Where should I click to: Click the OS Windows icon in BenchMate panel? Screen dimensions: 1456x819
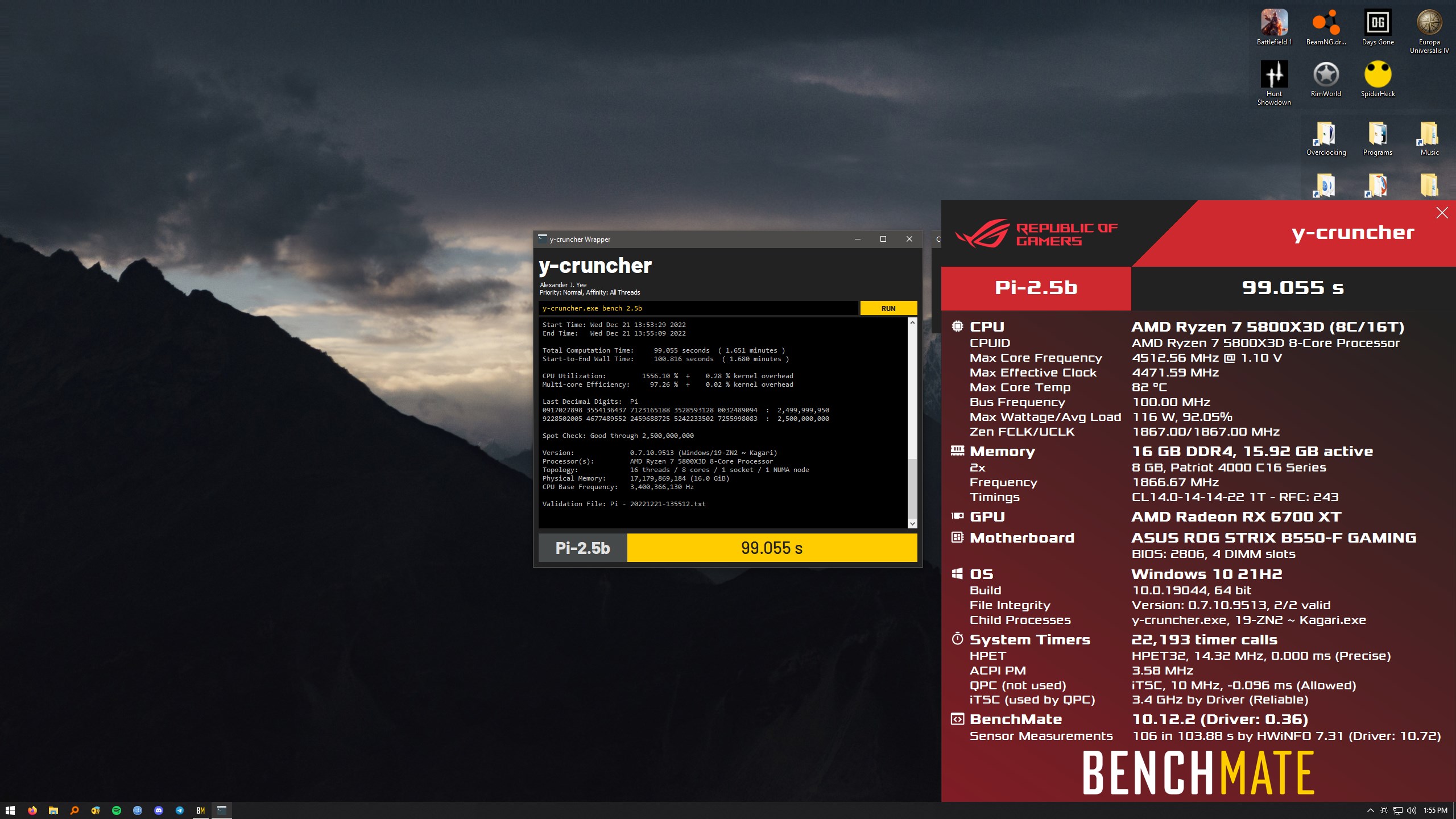957,573
